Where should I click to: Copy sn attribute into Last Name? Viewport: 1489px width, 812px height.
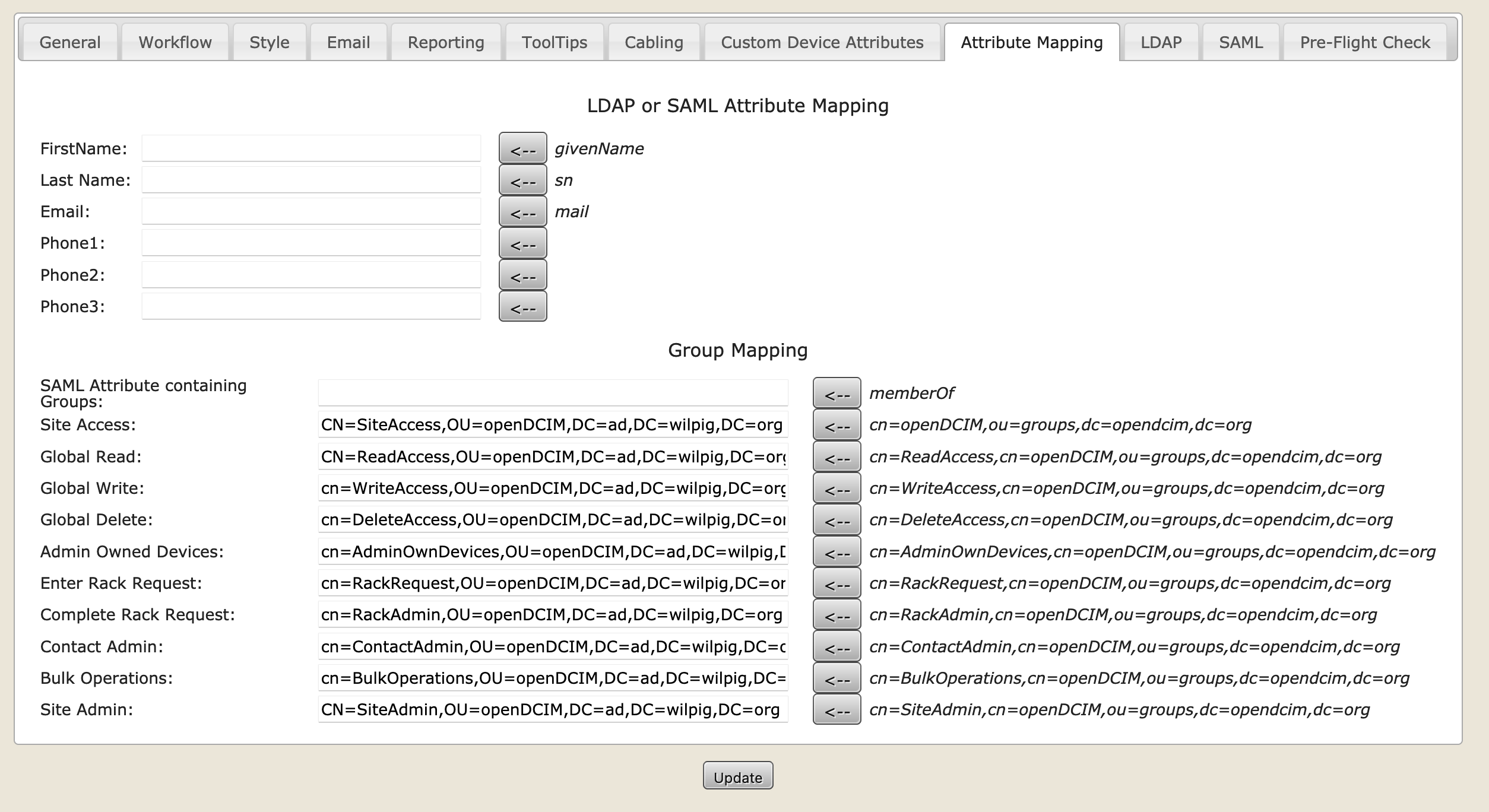pyautogui.click(x=523, y=180)
